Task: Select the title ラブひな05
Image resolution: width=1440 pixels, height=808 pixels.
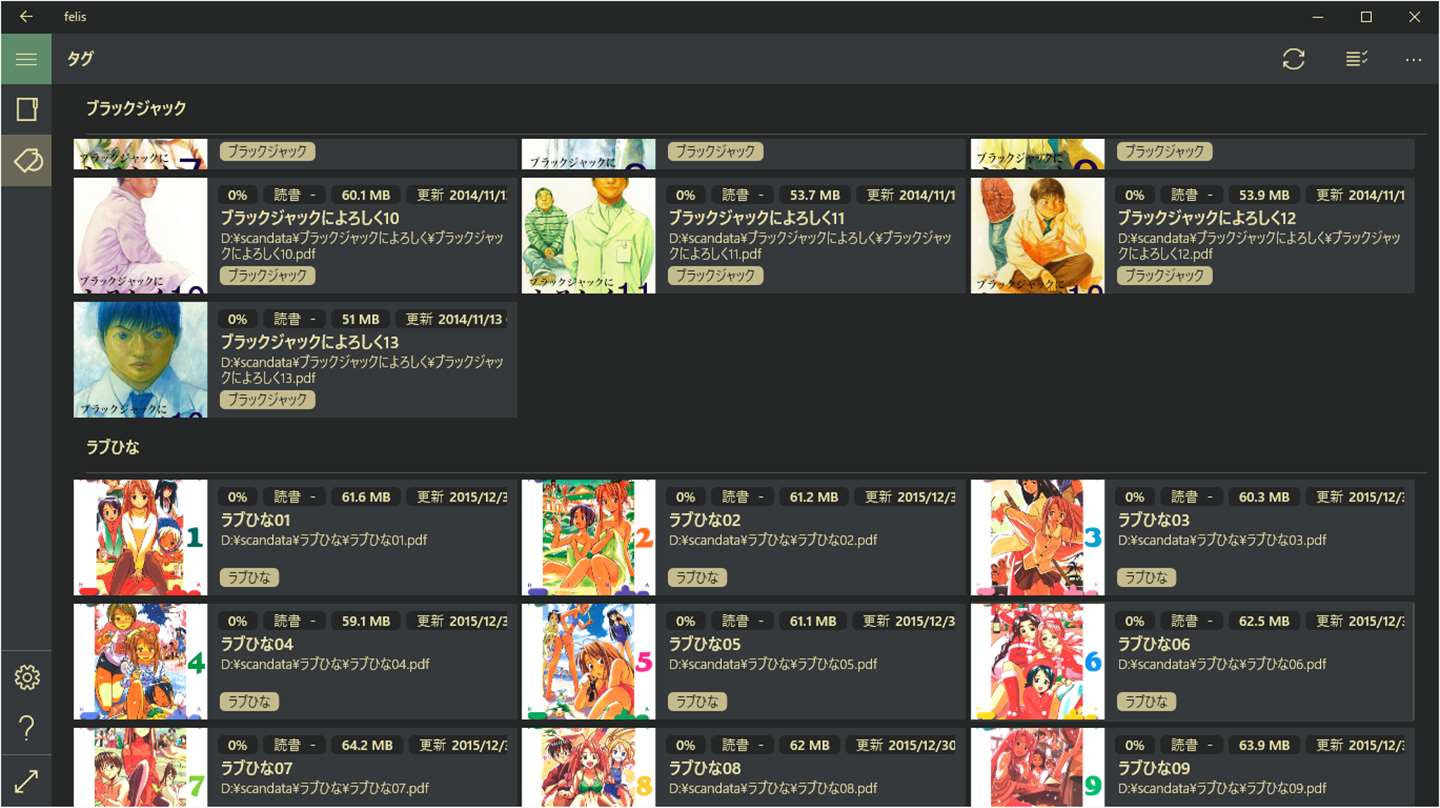Action: coord(705,644)
